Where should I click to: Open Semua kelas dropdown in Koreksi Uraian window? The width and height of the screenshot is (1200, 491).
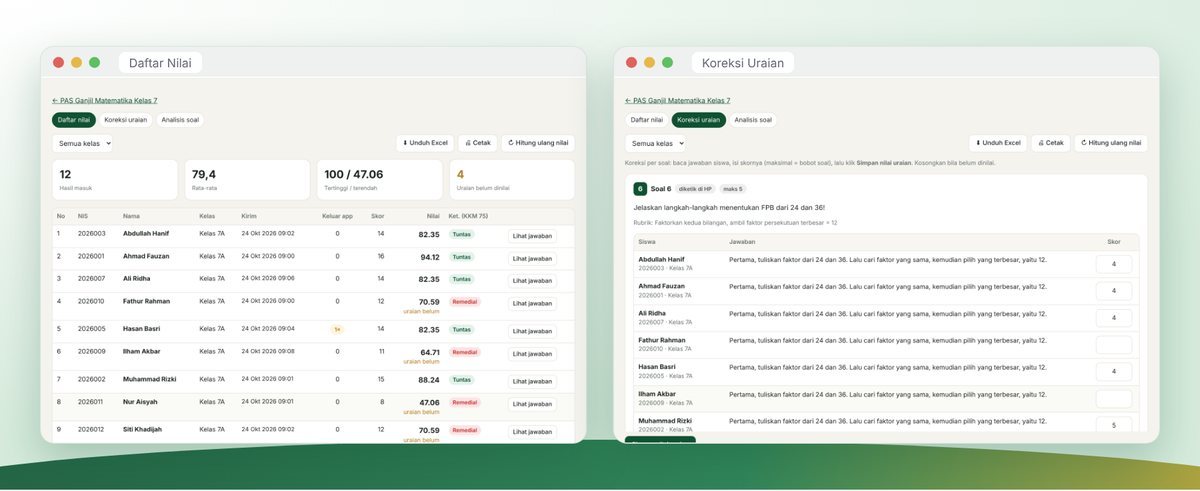(x=655, y=143)
